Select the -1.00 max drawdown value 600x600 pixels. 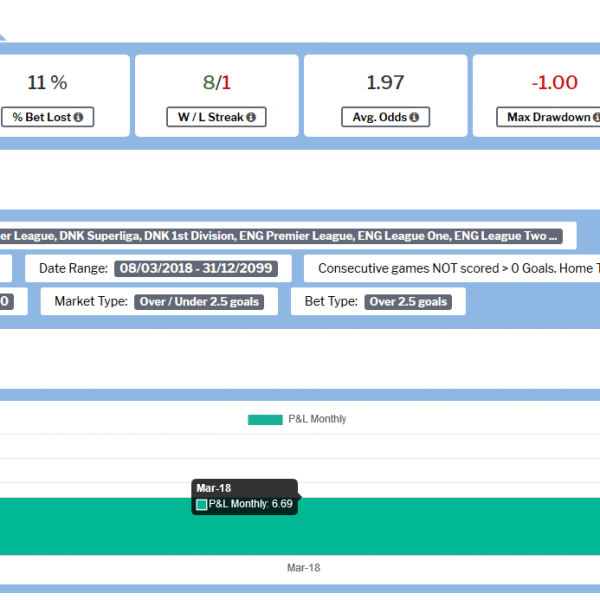tap(554, 82)
